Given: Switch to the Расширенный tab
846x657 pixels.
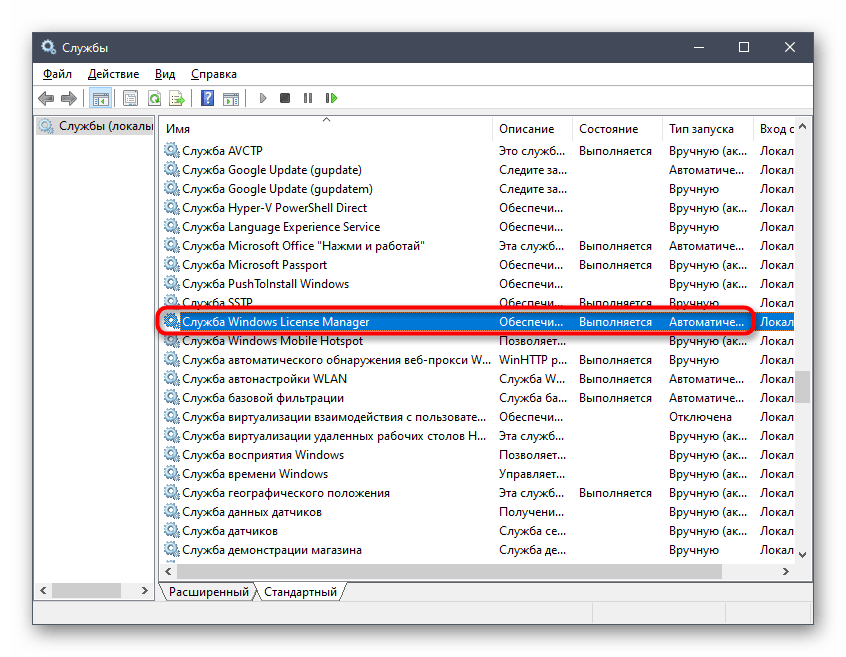Looking at the screenshot, I should coord(208,592).
